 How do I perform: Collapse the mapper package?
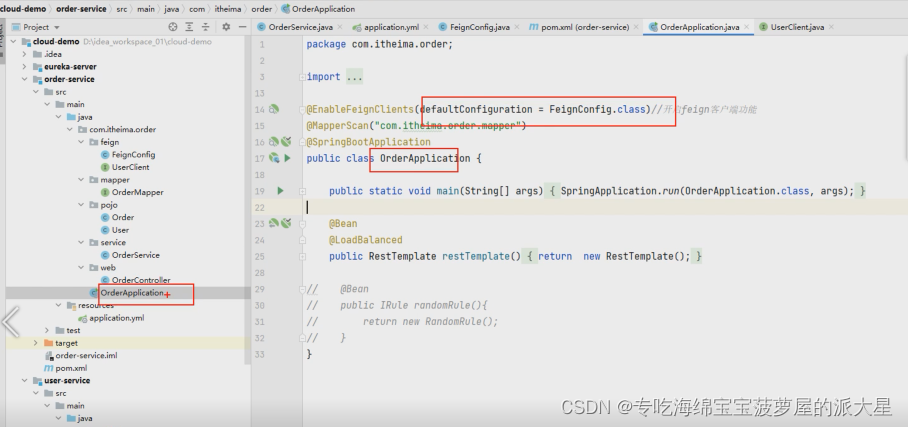[81, 180]
